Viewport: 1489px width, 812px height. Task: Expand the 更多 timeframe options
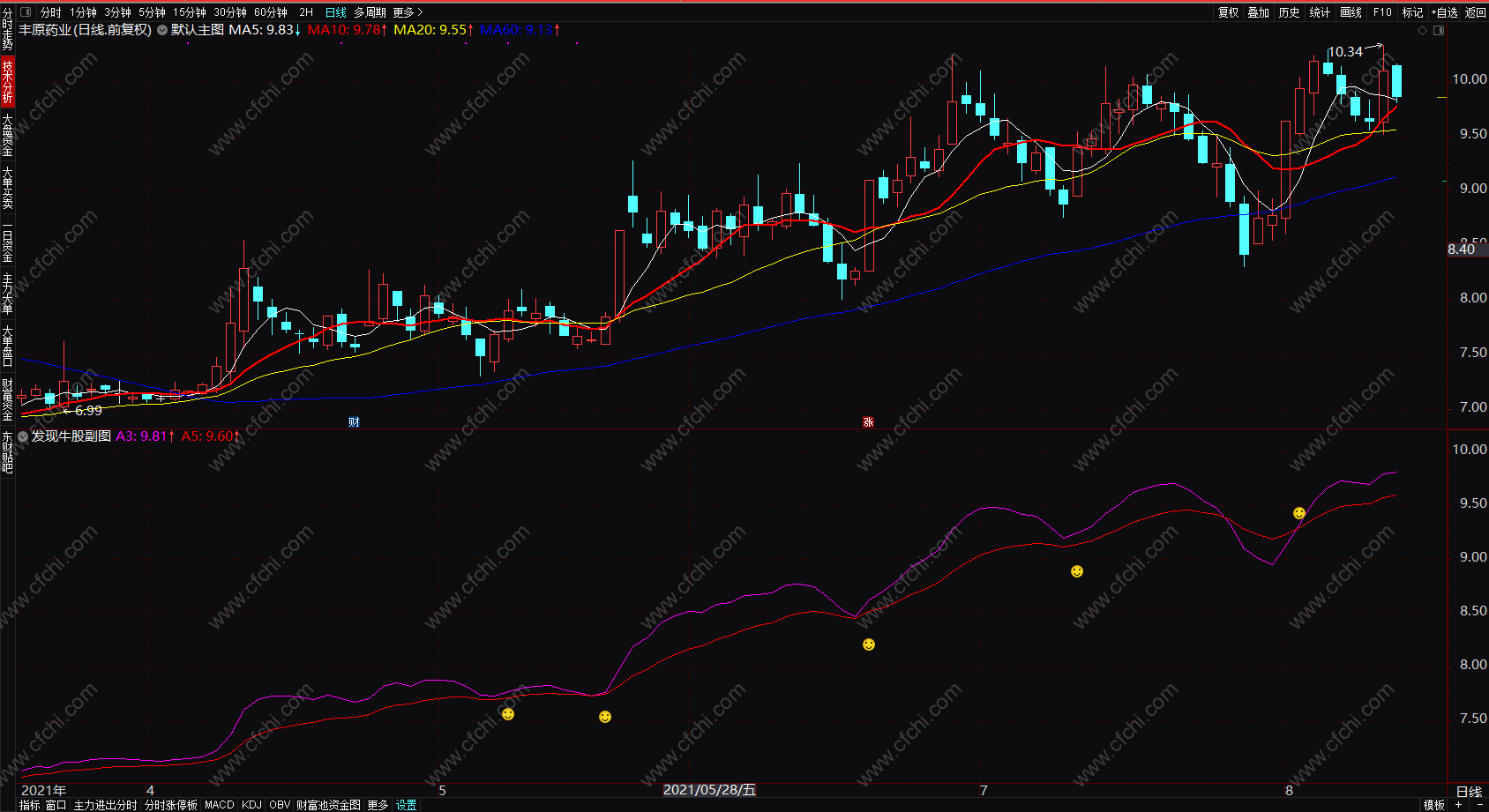click(x=408, y=12)
